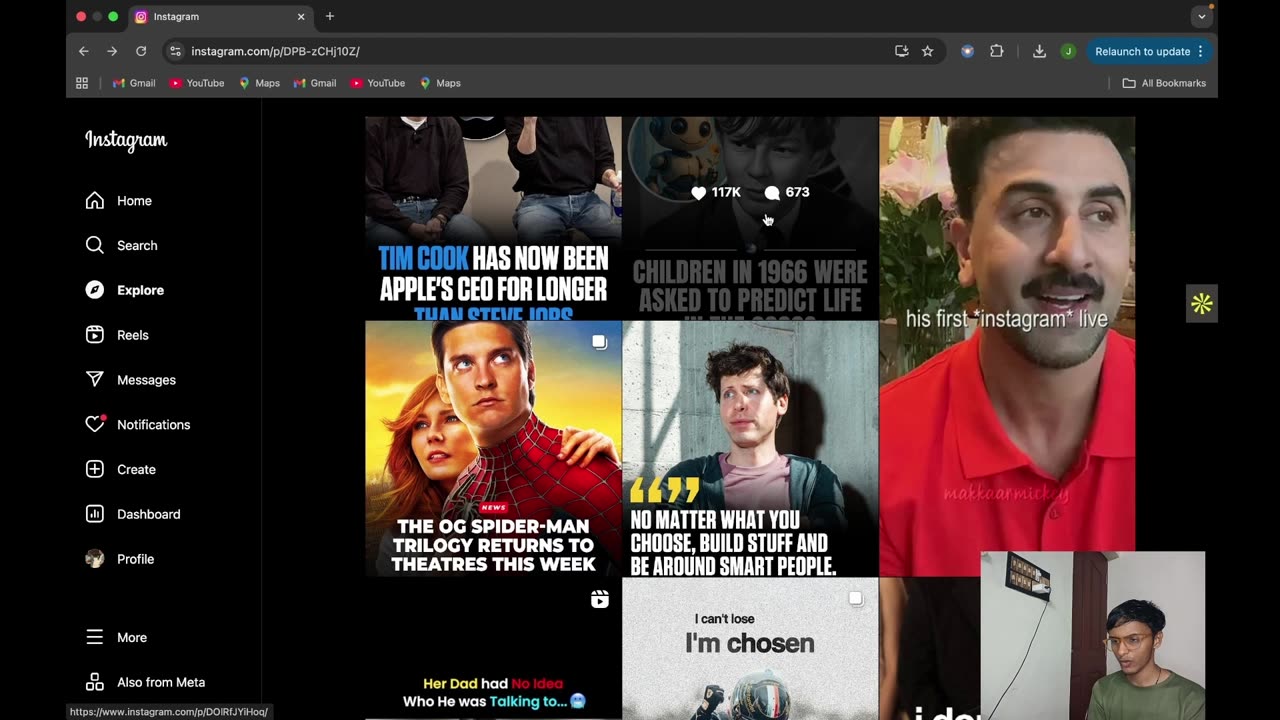Open Also from Meta label
1280x720 pixels.
161,682
